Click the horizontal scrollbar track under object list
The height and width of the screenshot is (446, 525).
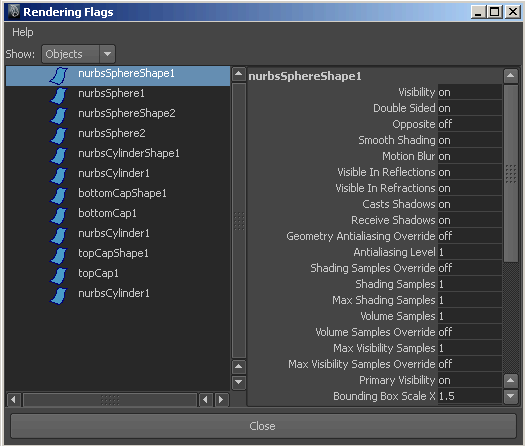pos(110,399)
